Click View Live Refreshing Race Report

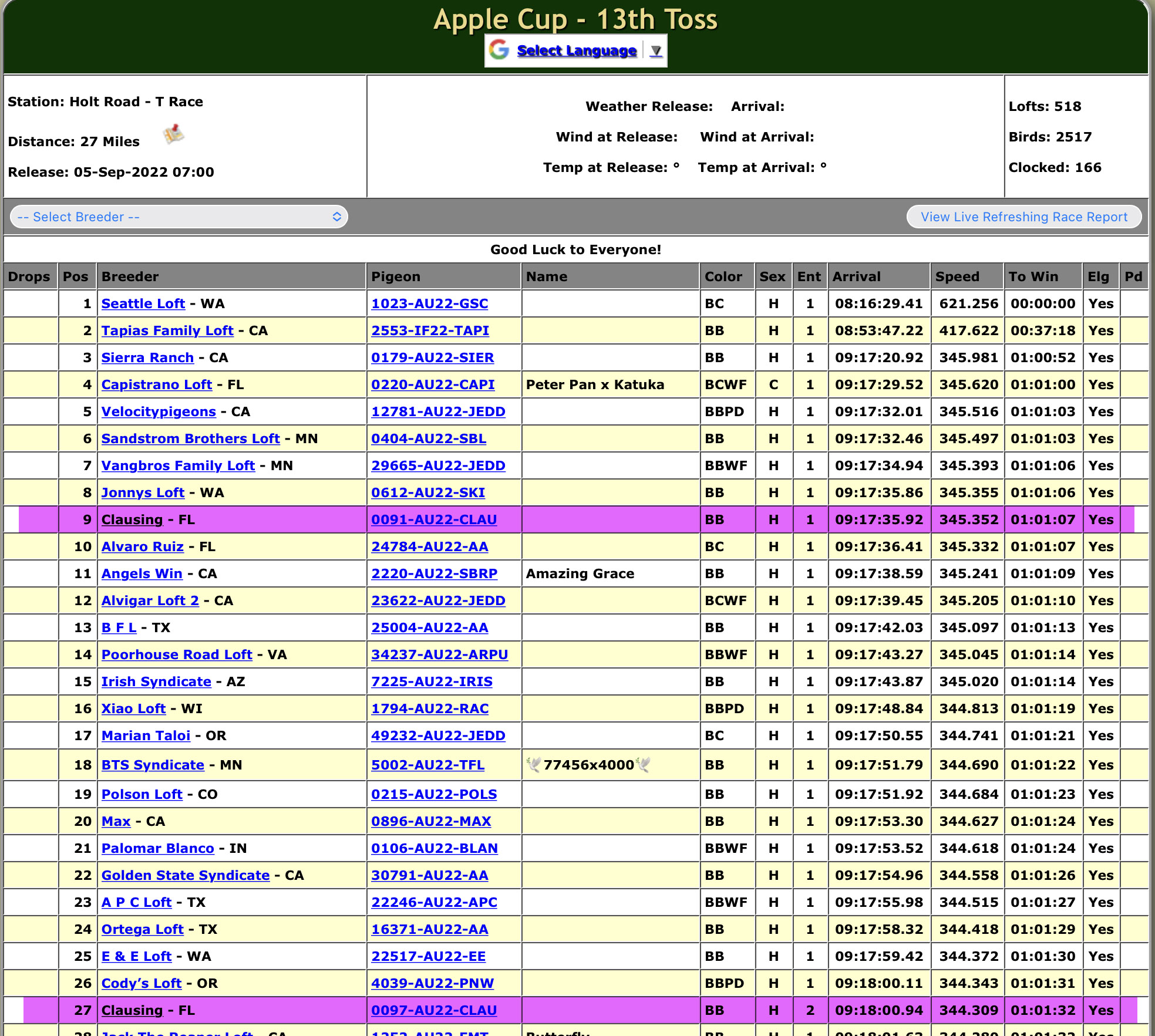click(x=1023, y=217)
